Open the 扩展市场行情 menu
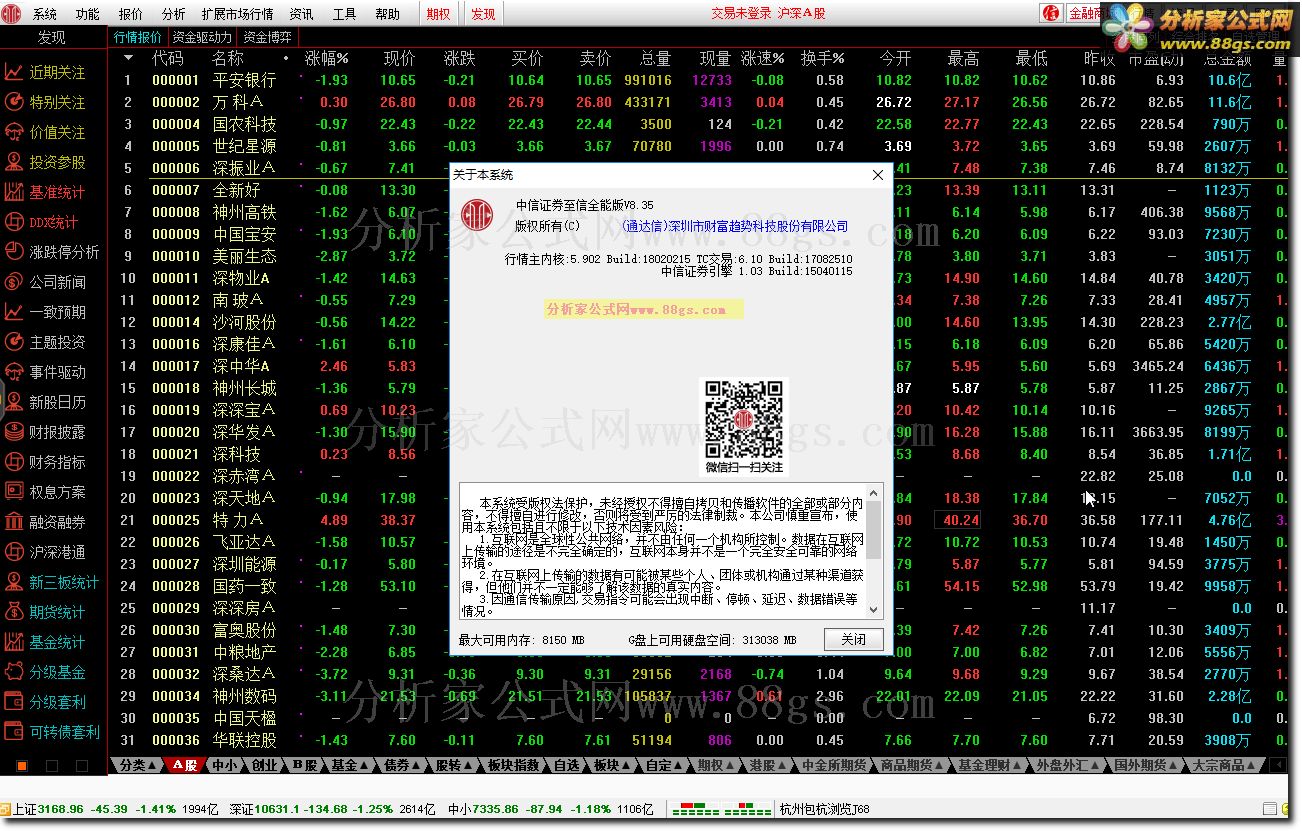Screen dimensions: 1302x831 click(237, 14)
